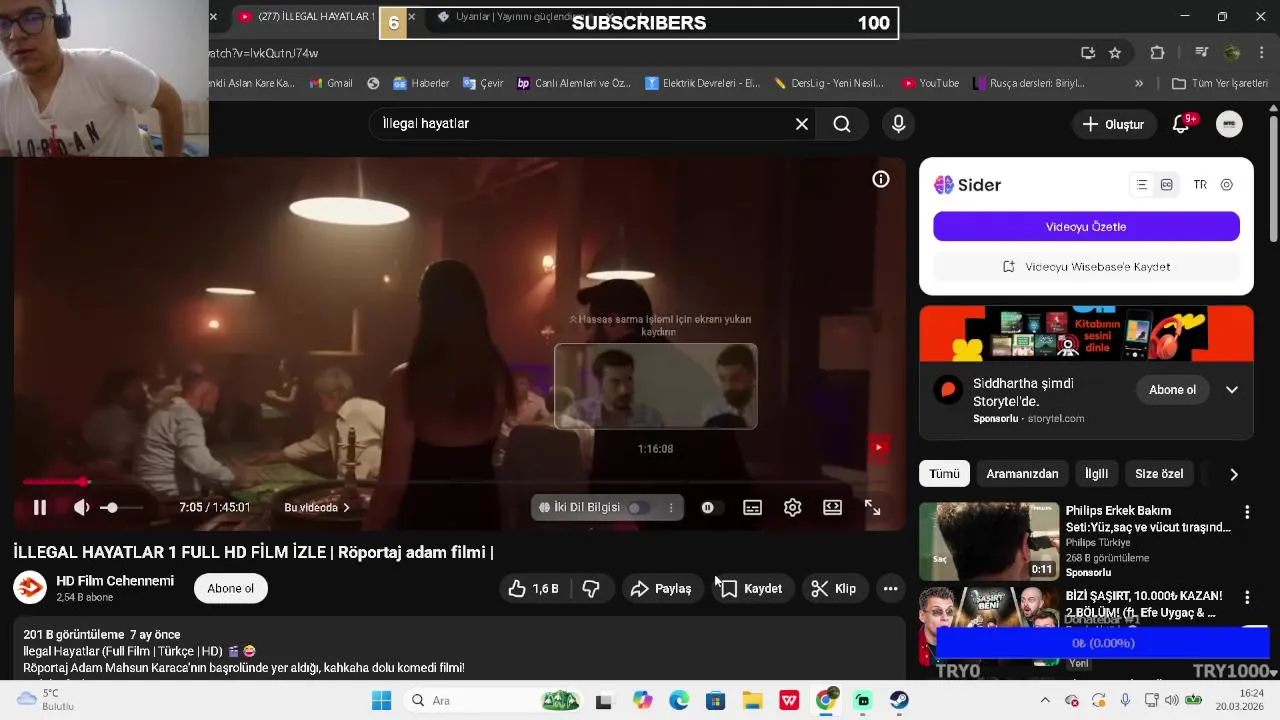This screenshot has height=720, width=1280.
Task: Open Sider settings gear icon
Action: pos(1227,185)
